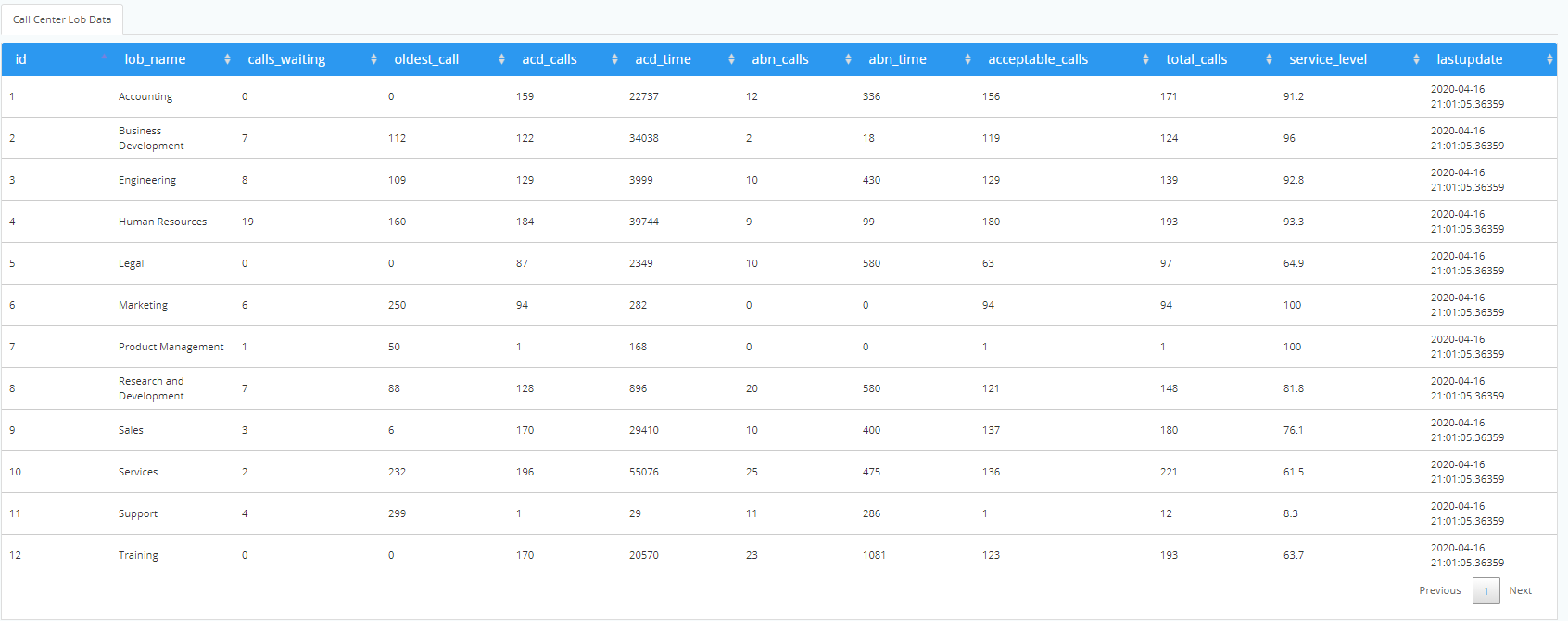Viewport: 1568px width, 621px height.
Task: Toggle the abn_calls sort arrows
Action: (848, 59)
